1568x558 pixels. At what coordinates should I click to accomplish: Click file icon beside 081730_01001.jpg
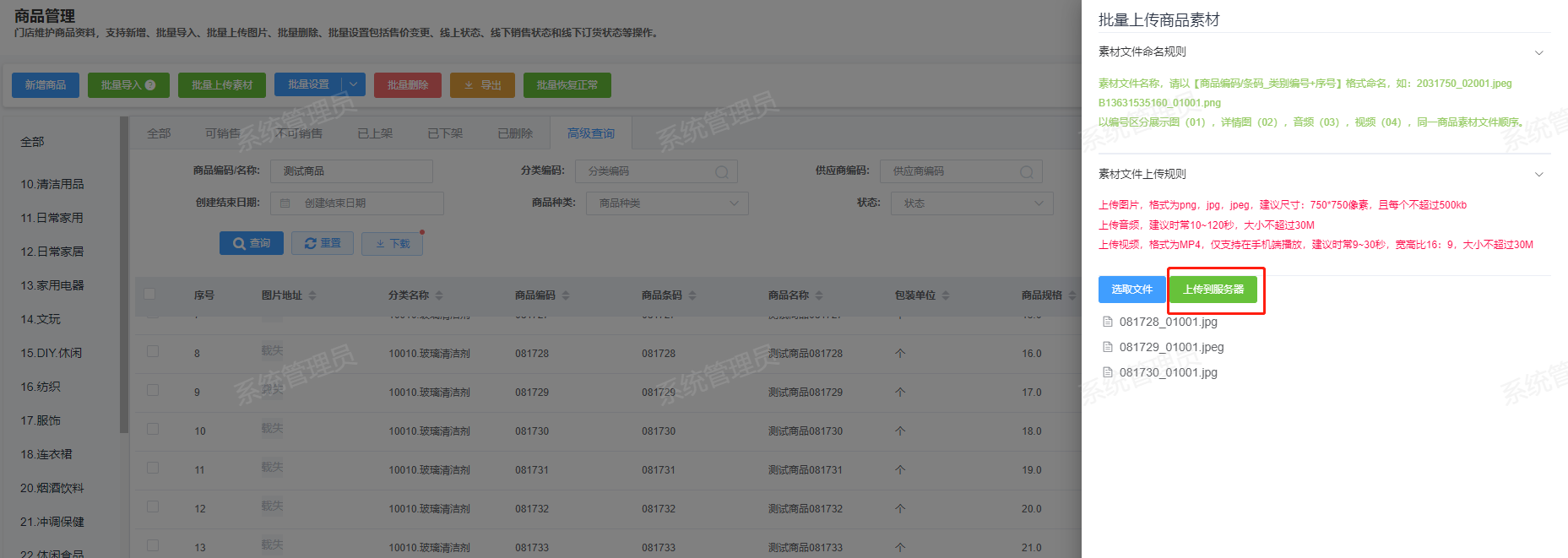tap(1108, 372)
